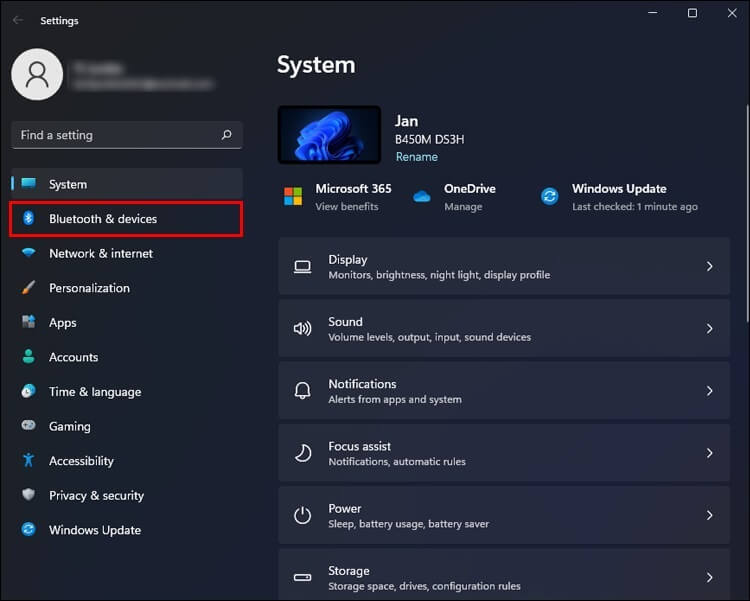Click the vertical scrollbar on the right

coord(746,213)
